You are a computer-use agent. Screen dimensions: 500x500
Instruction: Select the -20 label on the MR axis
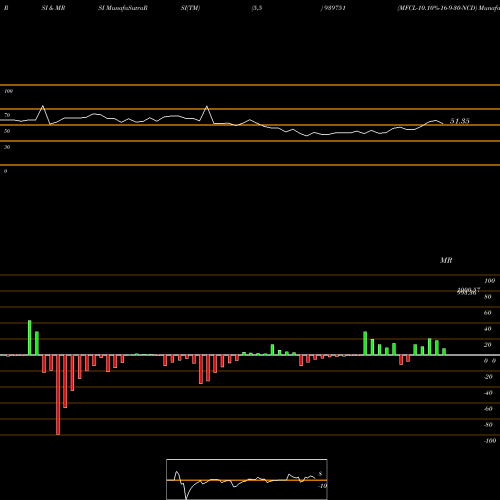488,377
